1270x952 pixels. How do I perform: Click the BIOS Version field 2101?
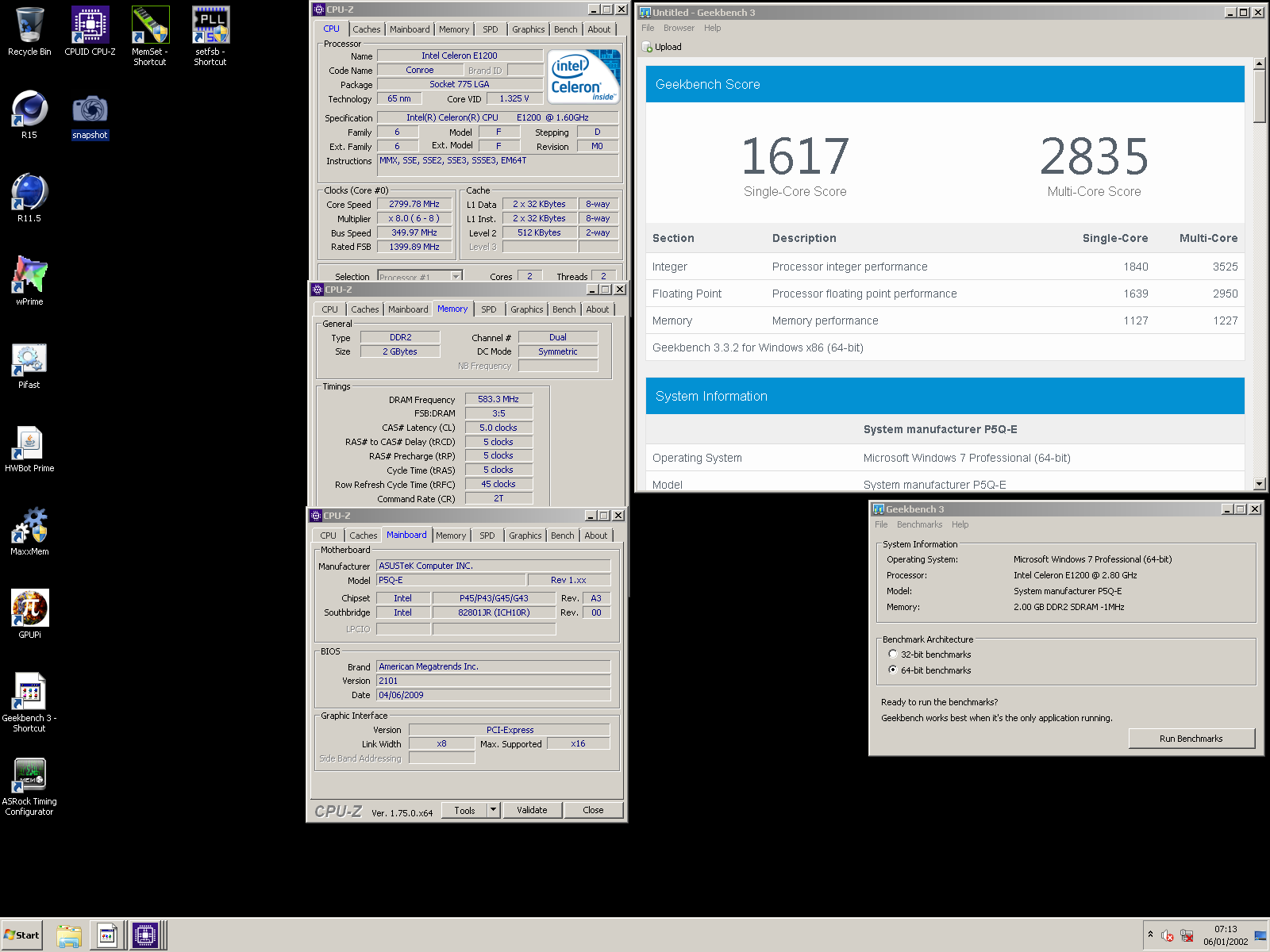coord(493,681)
